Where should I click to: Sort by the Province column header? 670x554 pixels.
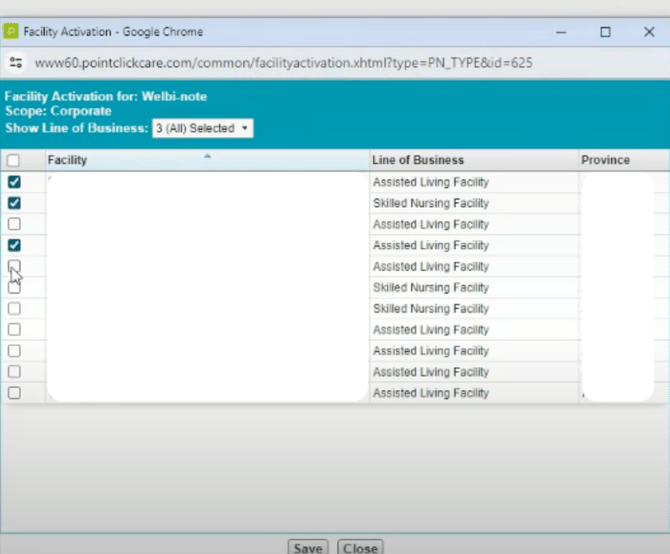[x=624, y=160]
